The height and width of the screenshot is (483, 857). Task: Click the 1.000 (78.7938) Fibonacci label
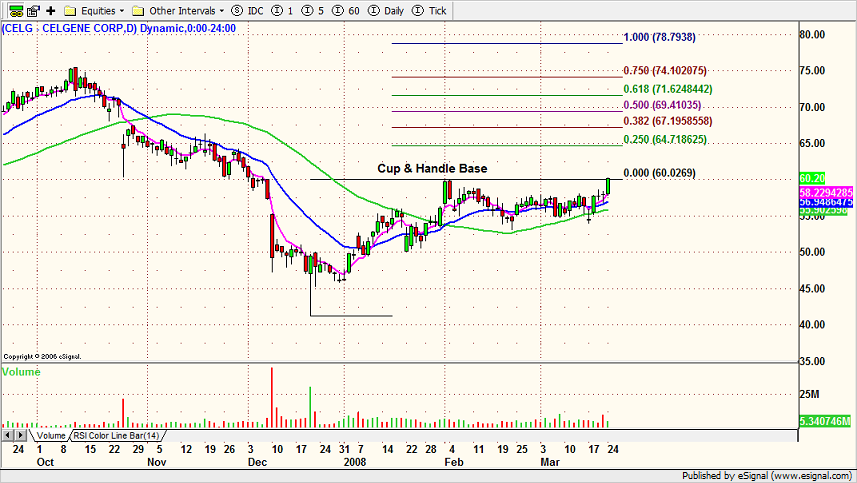pos(660,37)
